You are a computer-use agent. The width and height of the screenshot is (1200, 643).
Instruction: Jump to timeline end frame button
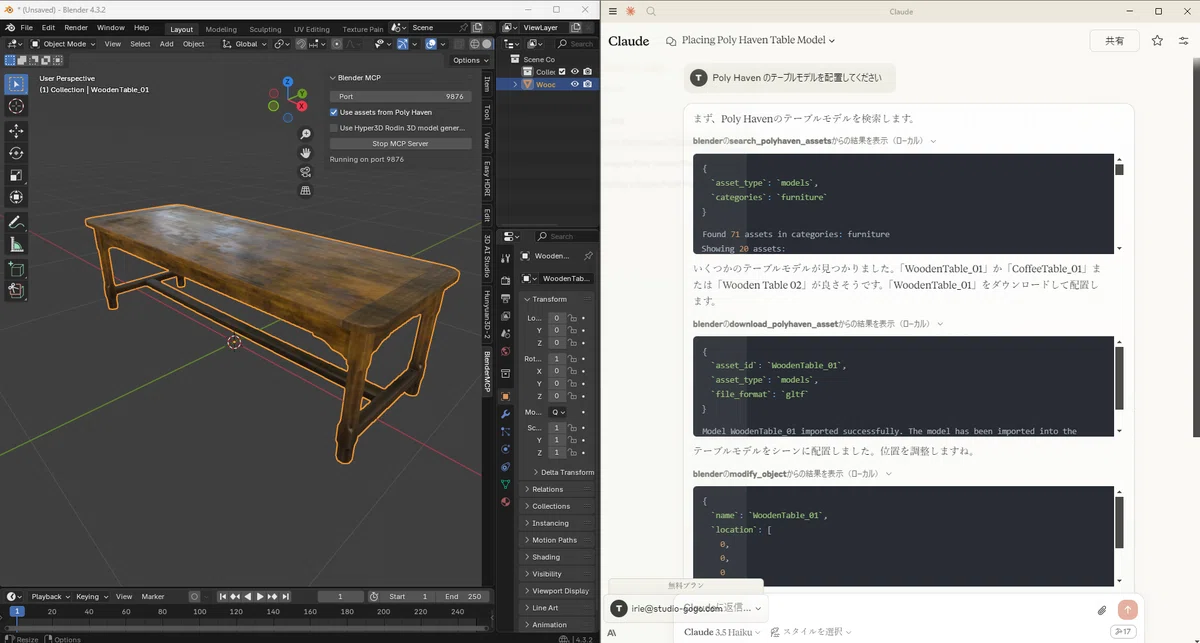pos(284,596)
